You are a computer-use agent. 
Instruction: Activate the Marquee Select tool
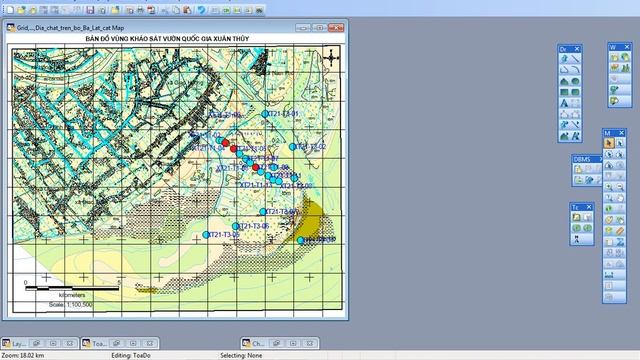coord(620,143)
